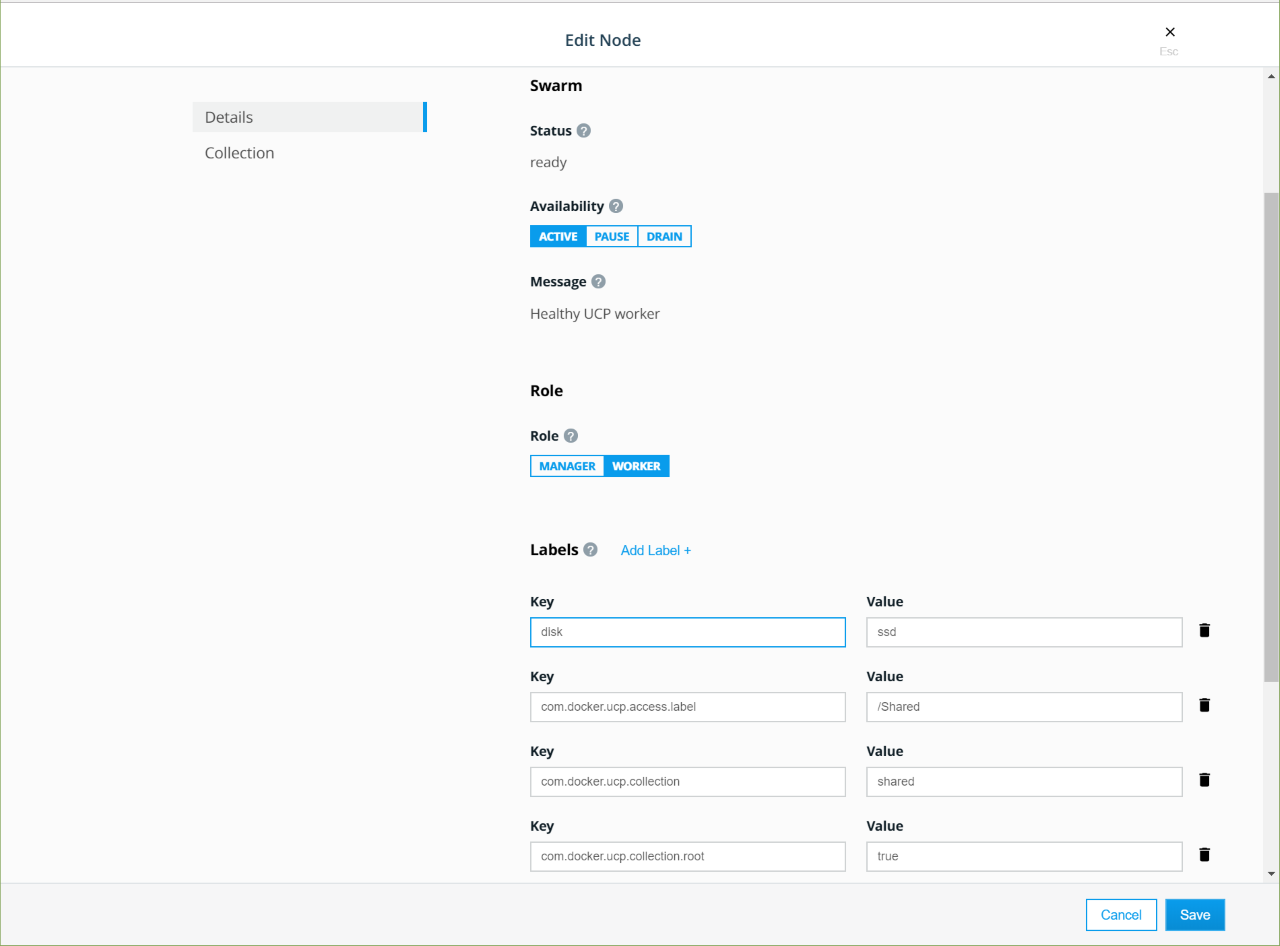Set availability to DRAIN

(x=664, y=237)
